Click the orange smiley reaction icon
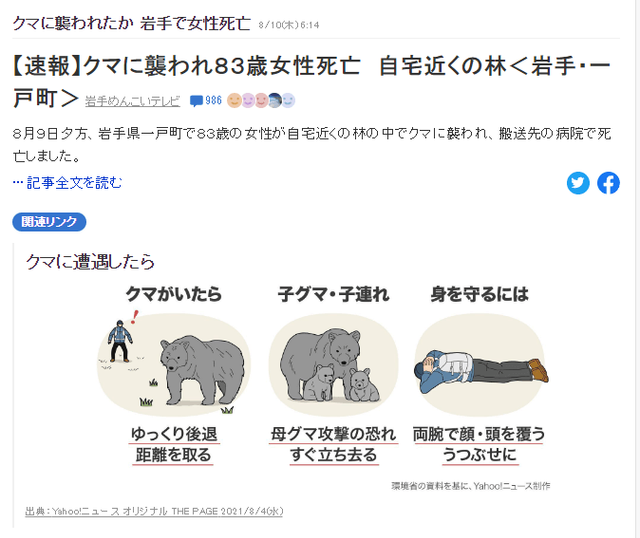The width and height of the screenshot is (640, 538). click(x=234, y=100)
